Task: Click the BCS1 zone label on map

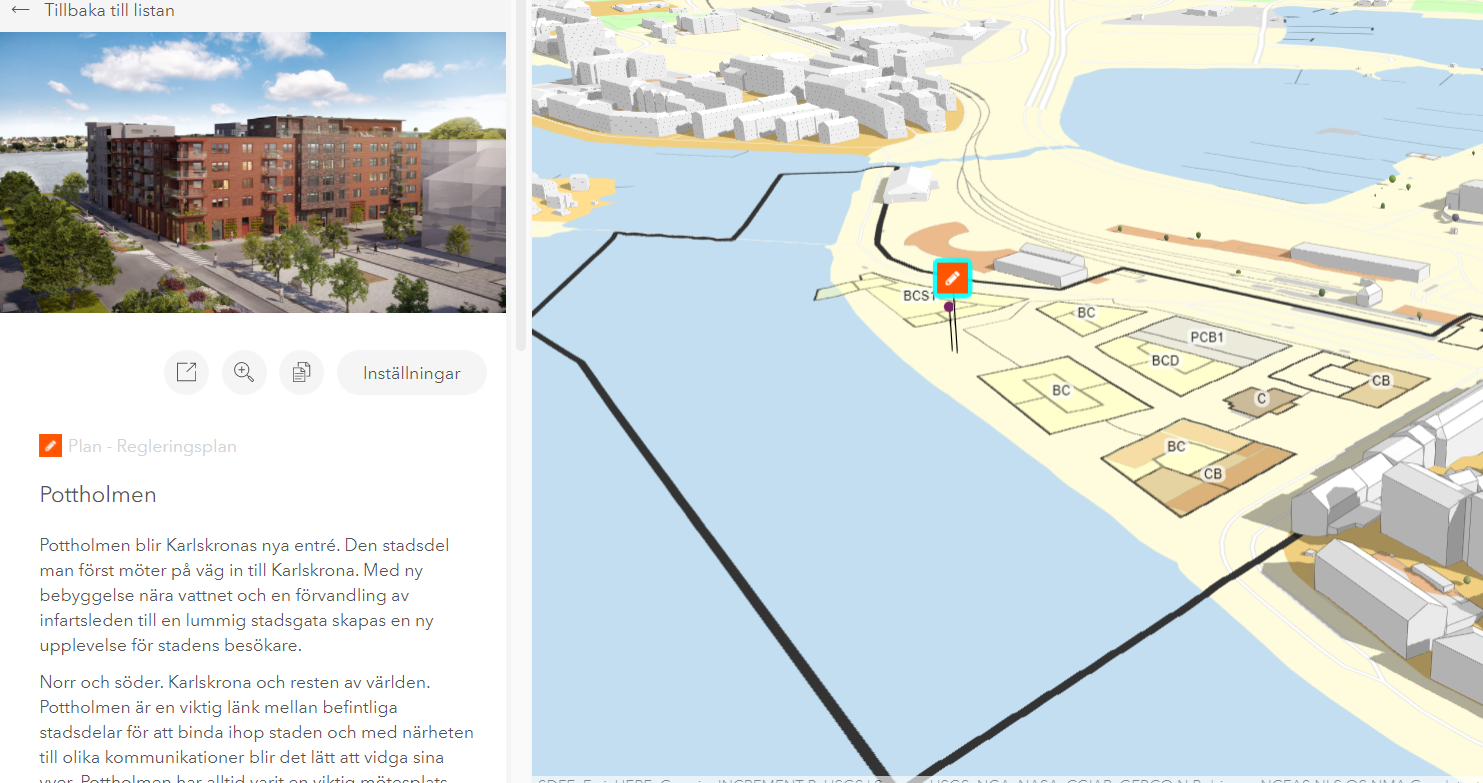Action: pos(919,296)
